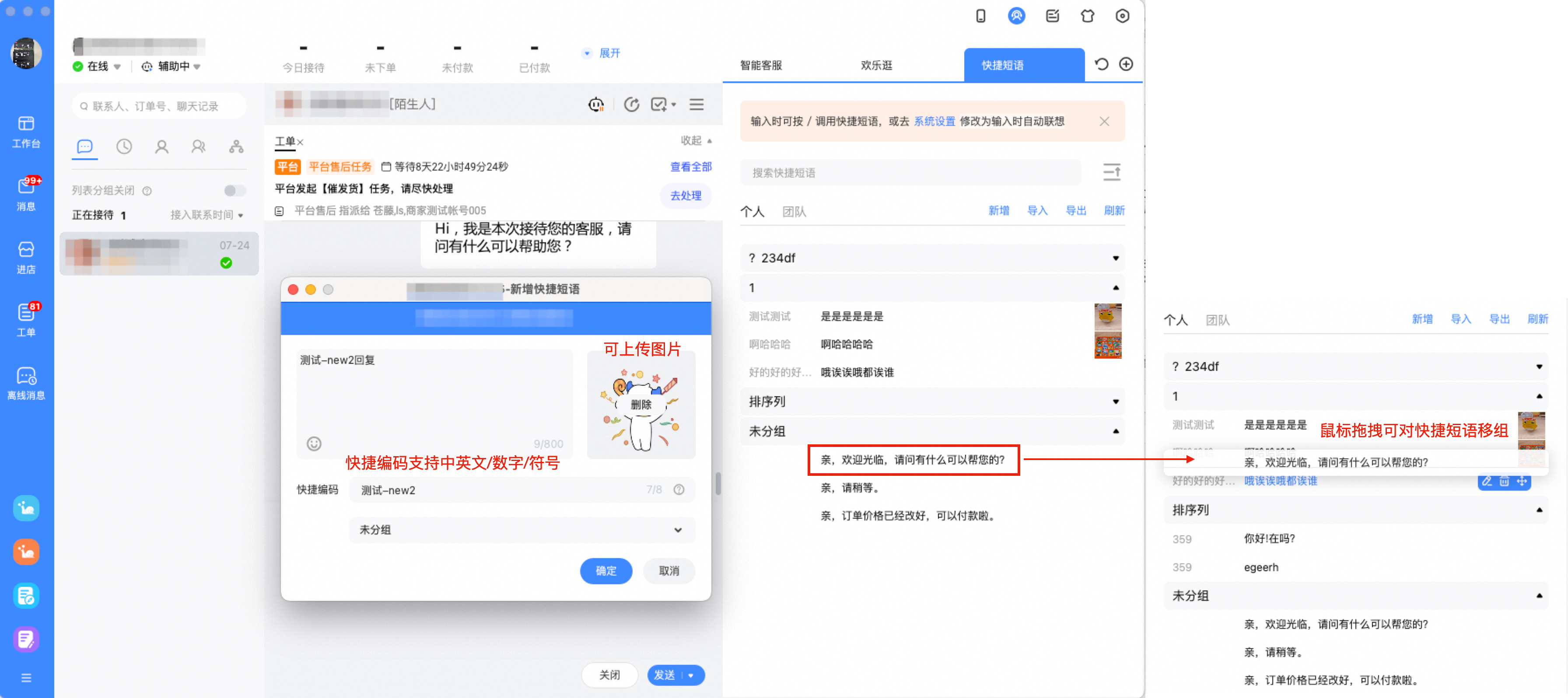Open the 未分组 group dropdown in dialog

point(521,530)
